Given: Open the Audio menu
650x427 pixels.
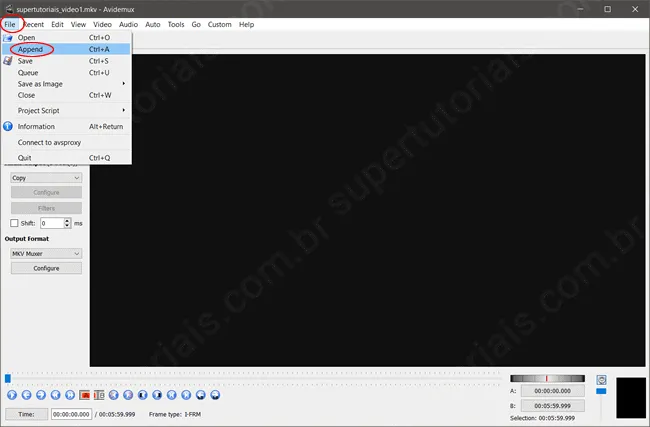Looking at the screenshot, I should pyautogui.click(x=128, y=24).
